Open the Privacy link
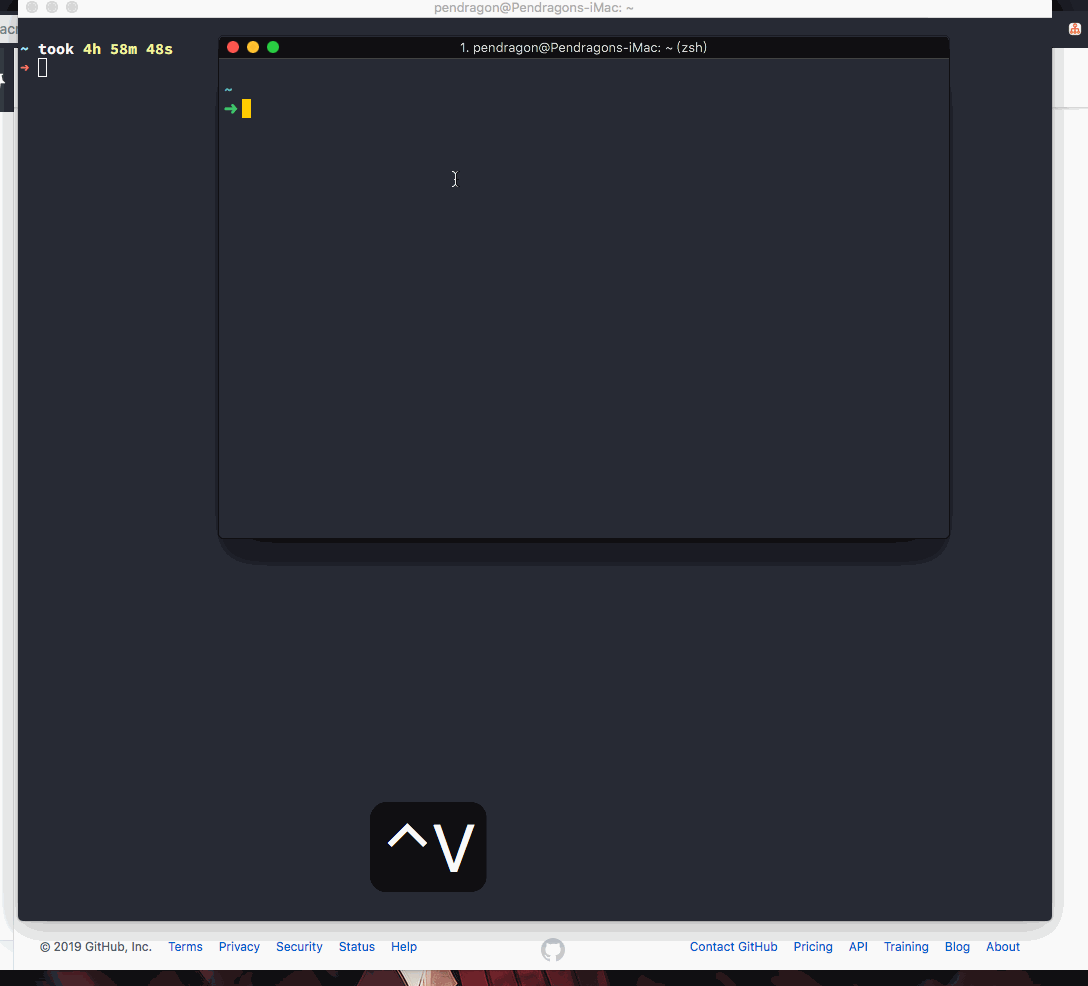The height and width of the screenshot is (986, 1088). point(239,947)
